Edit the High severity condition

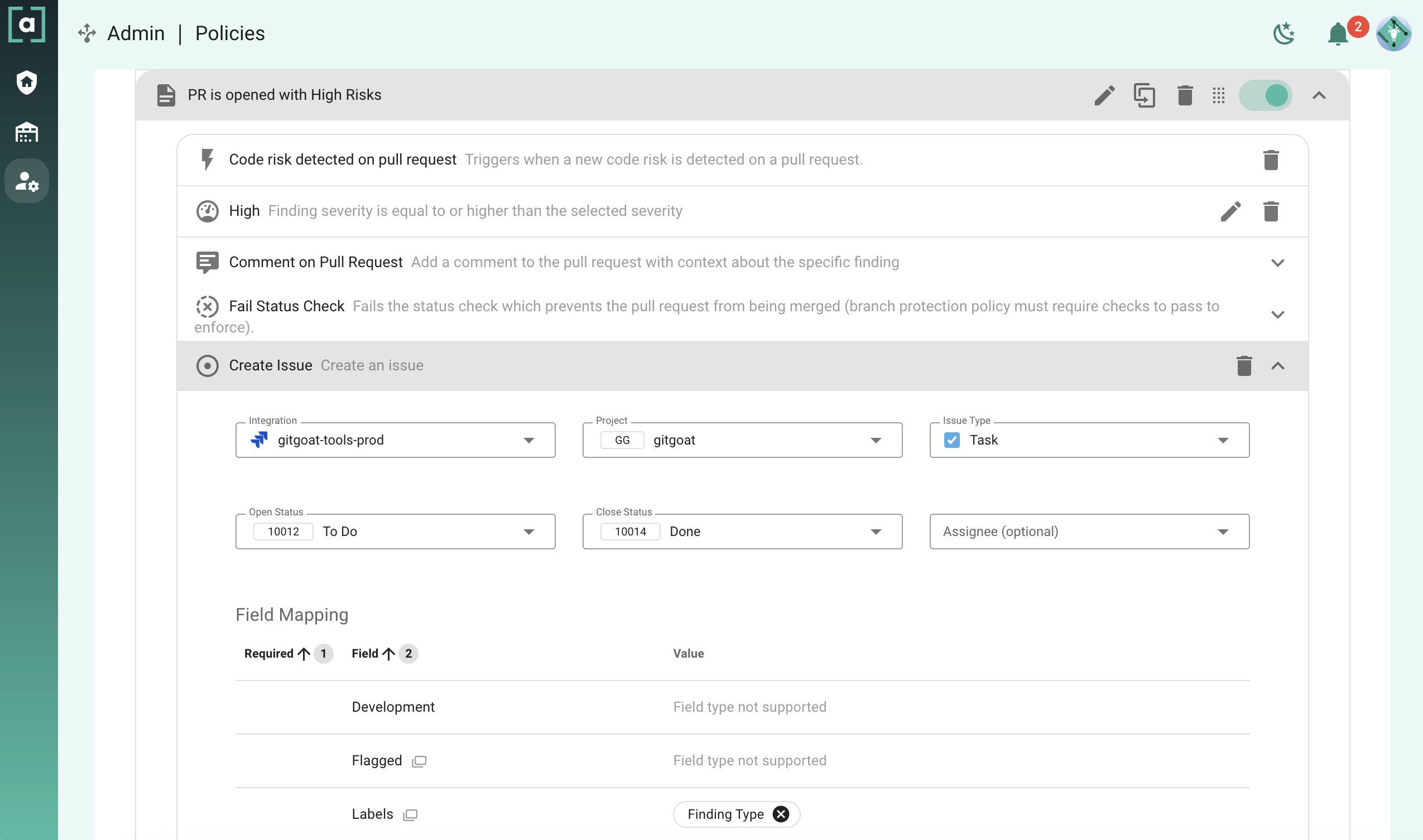coord(1230,212)
